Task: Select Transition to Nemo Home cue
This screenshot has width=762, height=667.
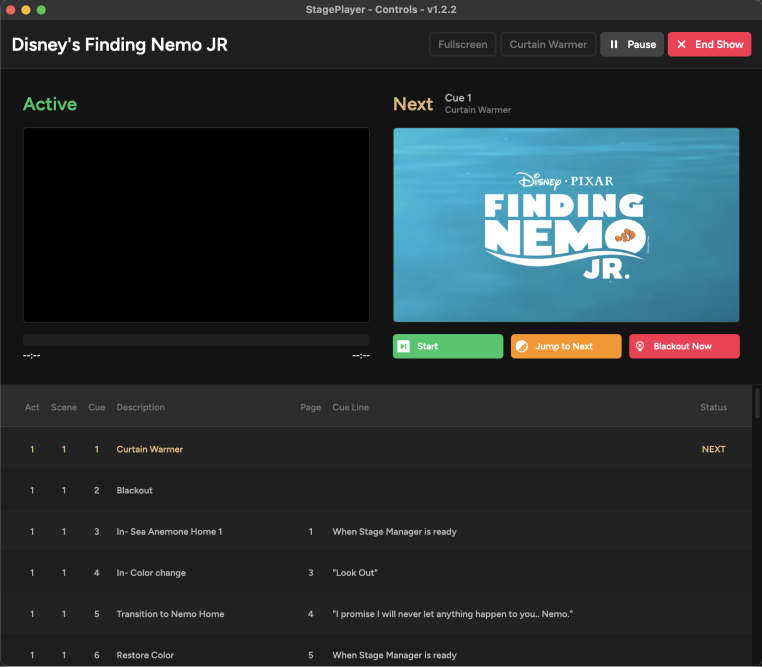Action: pos(376,614)
